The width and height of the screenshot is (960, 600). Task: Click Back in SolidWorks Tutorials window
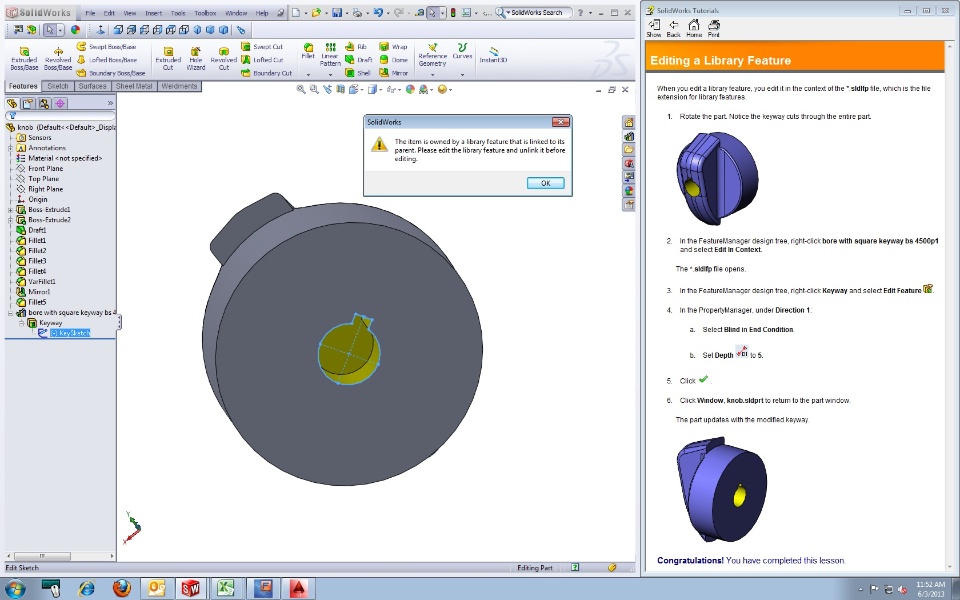pos(673,28)
